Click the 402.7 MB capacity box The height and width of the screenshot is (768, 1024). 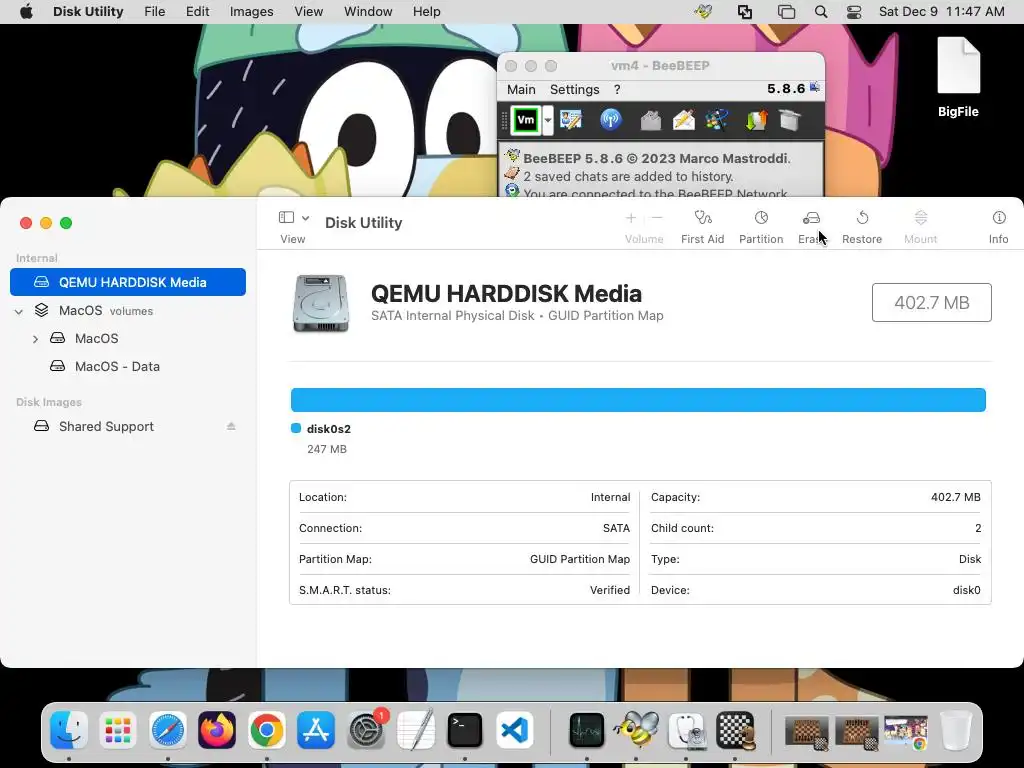point(931,302)
